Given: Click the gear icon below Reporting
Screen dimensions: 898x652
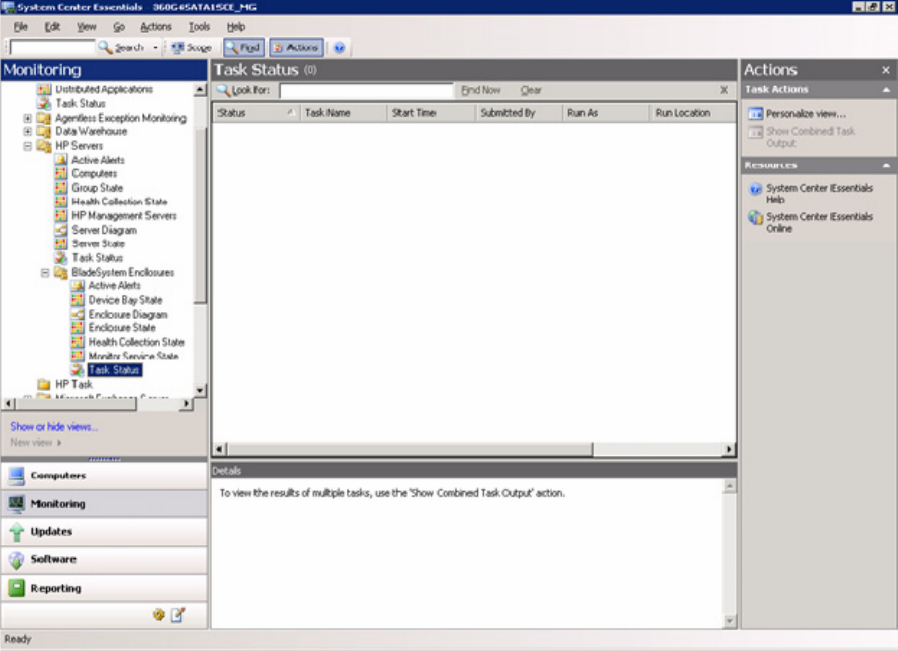Looking at the screenshot, I should tap(158, 615).
